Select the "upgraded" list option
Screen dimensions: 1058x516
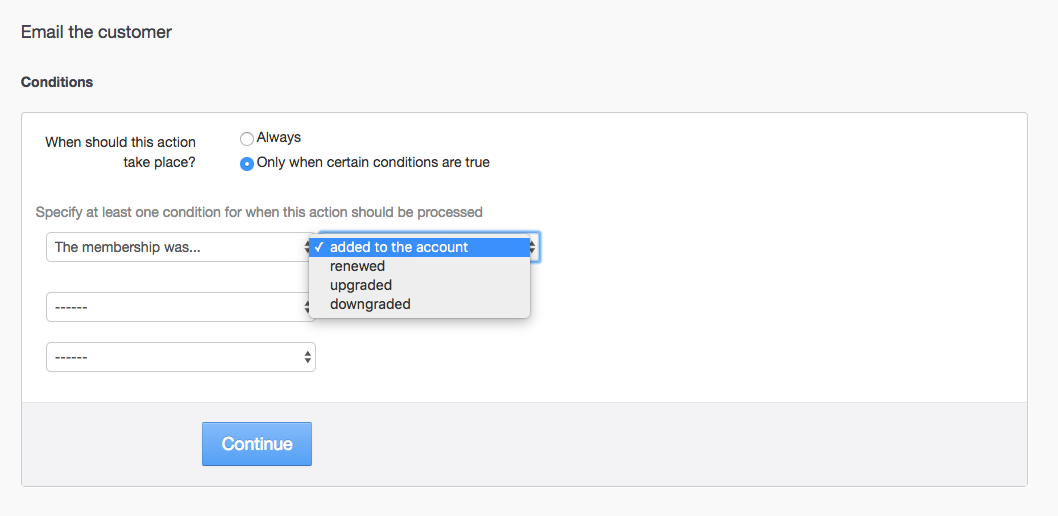(x=361, y=285)
